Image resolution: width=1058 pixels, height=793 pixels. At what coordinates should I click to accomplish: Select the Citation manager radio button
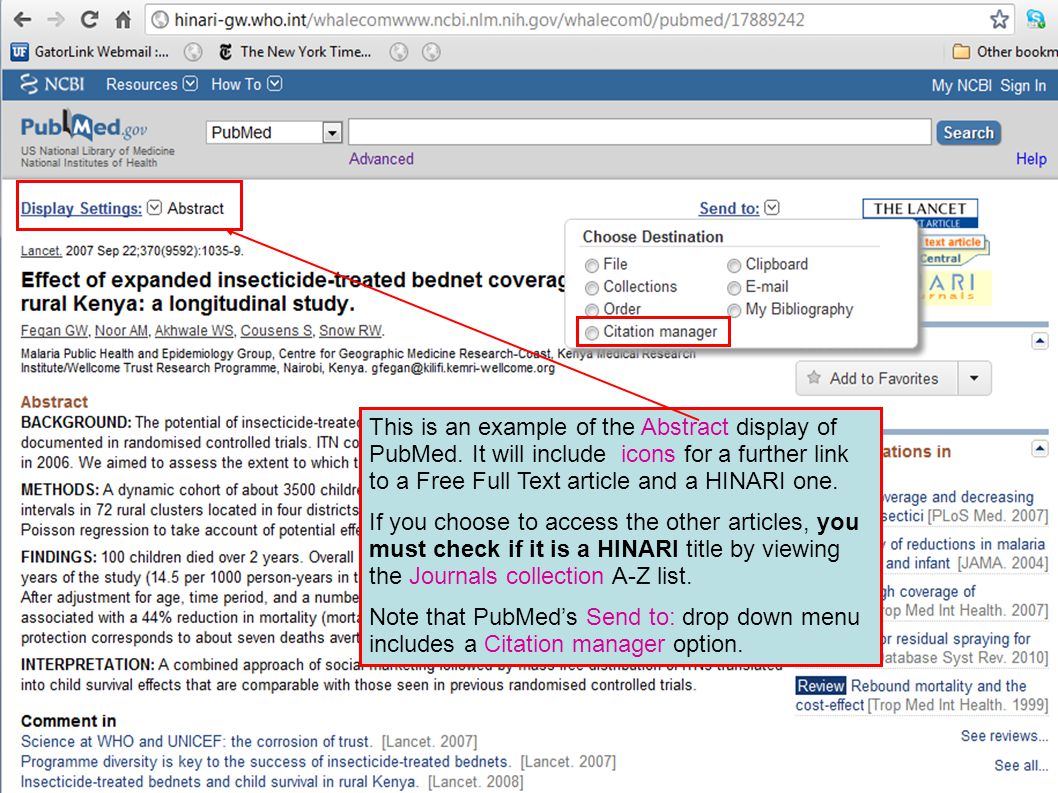[592, 333]
